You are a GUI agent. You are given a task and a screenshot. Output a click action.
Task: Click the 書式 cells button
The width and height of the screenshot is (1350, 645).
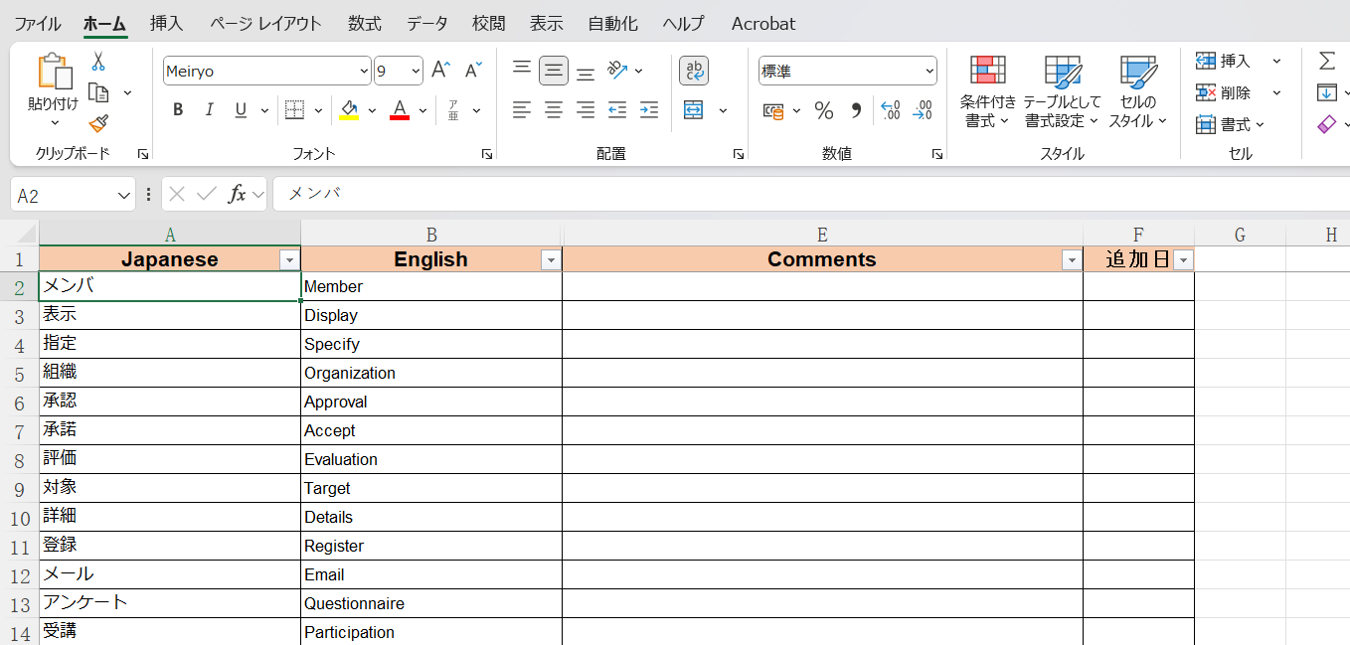1231,124
